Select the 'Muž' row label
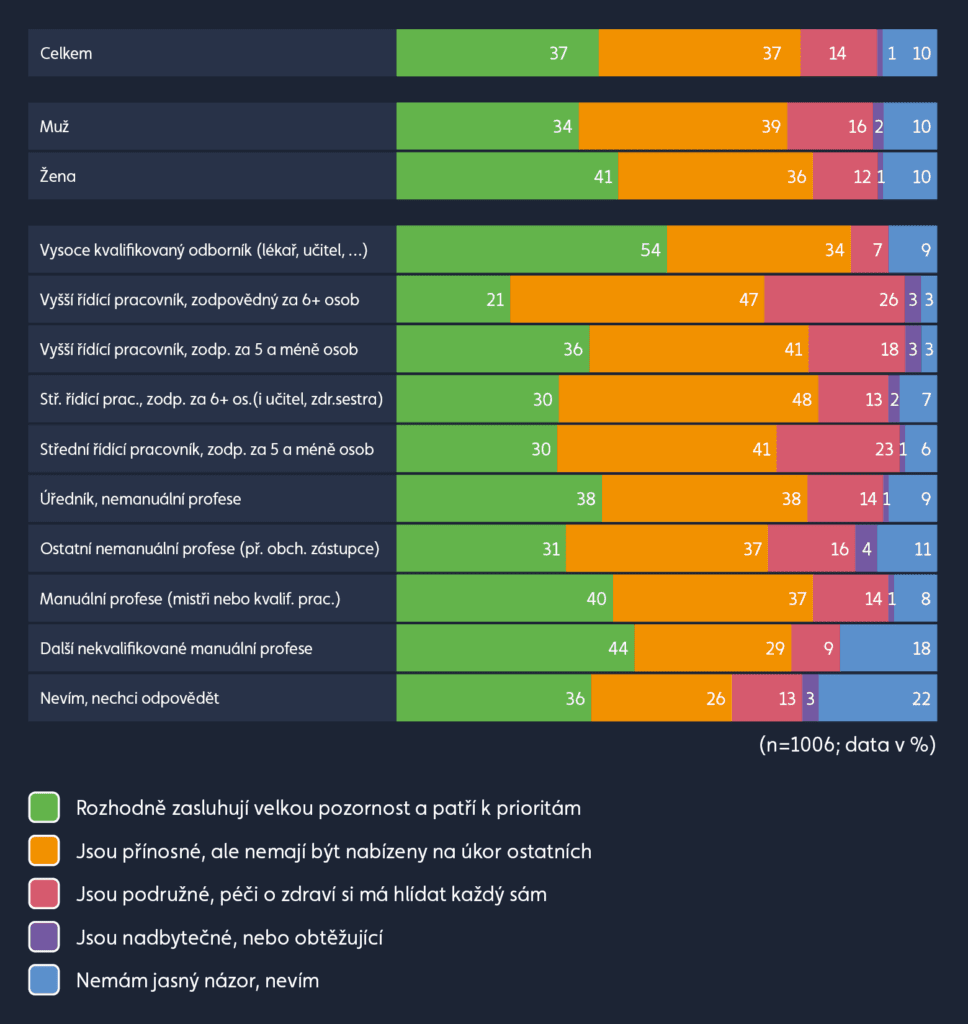The height and width of the screenshot is (1024, 968). [54, 127]
